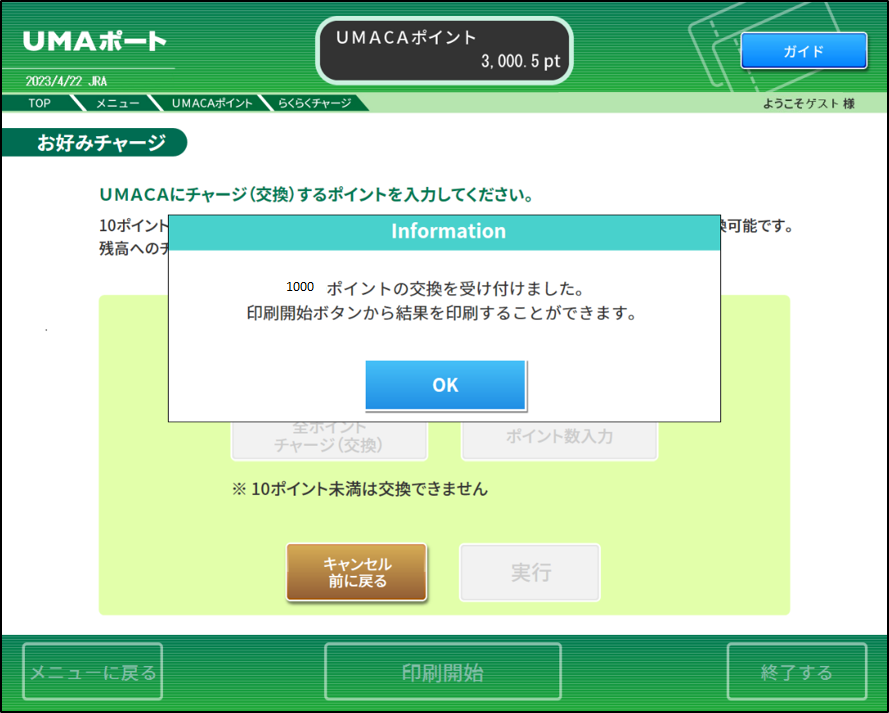889x713 pixels.
Task: Switch to UMACAポイント breadcrumb tab
Action: coord(211,103)
